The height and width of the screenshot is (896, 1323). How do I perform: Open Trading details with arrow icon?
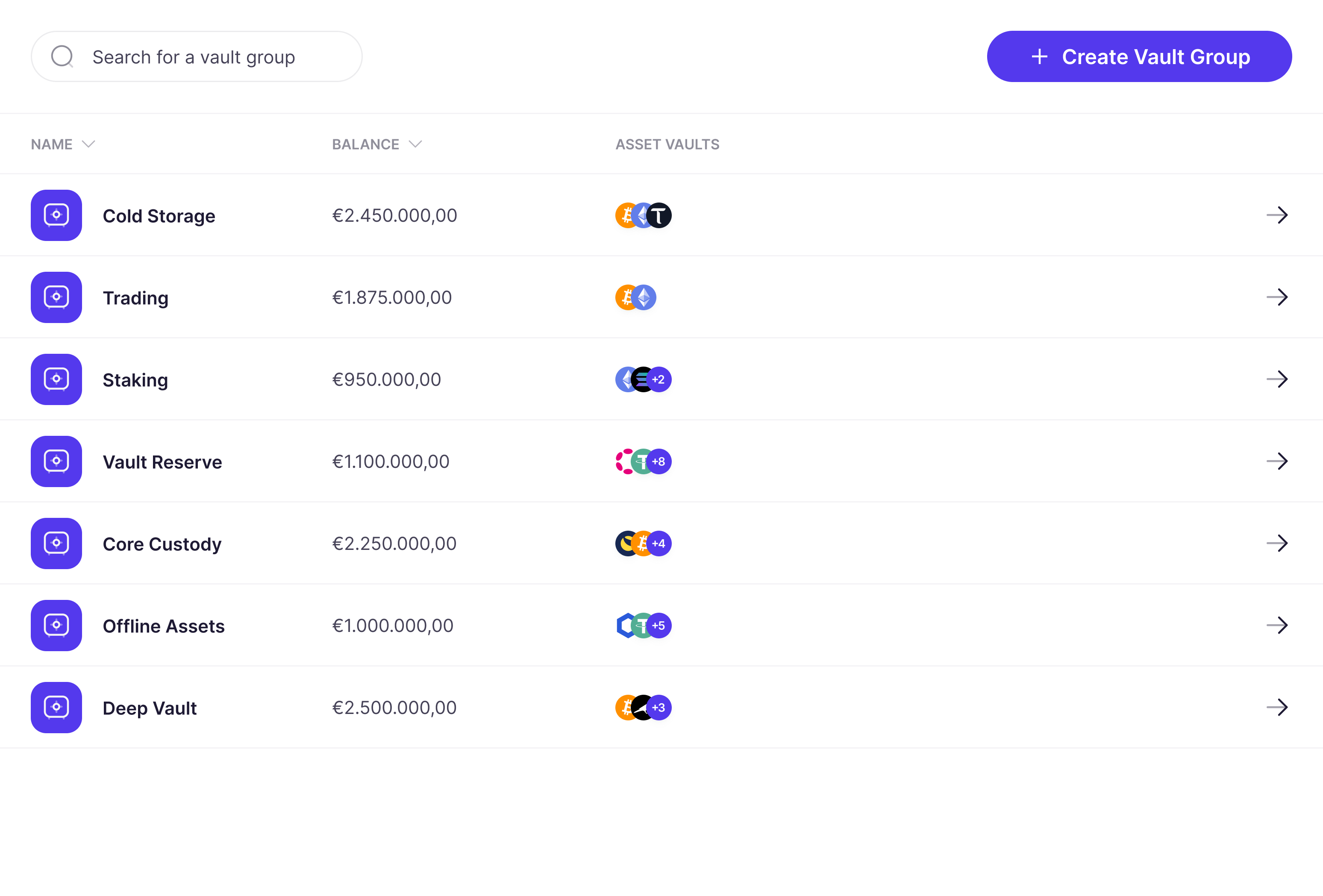(x=1277, y=297)
